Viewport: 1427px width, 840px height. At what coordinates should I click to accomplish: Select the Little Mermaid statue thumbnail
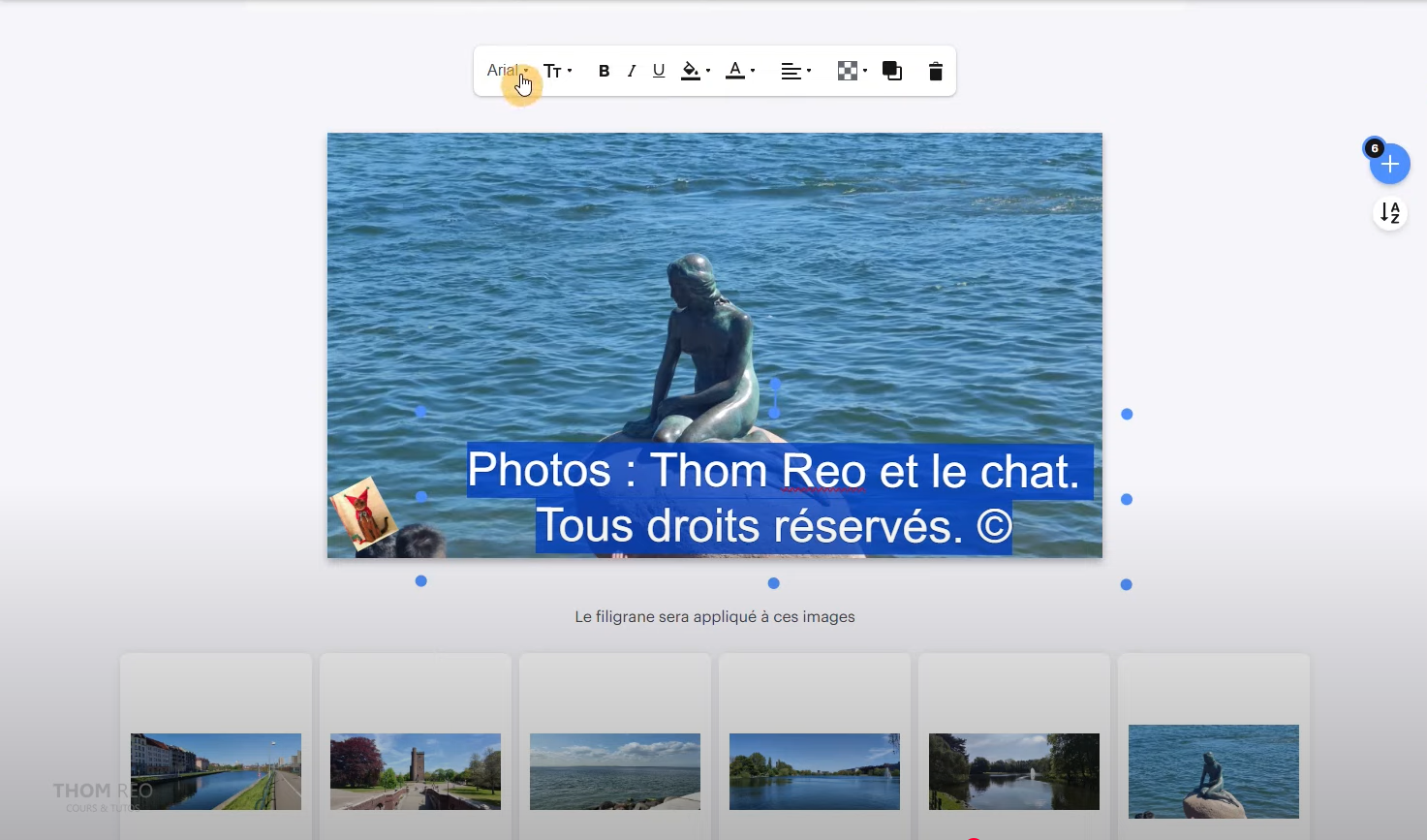tap(1214, 771)
